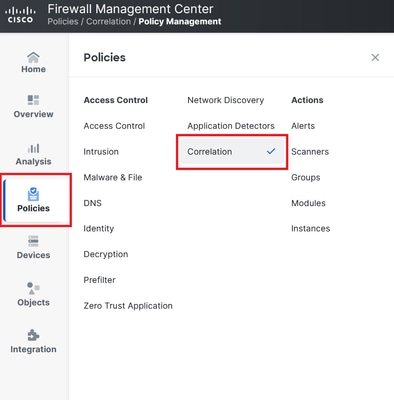Click the Cisco logo in the header
Image resolution: width=394 pixels, height=400 pixels.
point(20,15)
